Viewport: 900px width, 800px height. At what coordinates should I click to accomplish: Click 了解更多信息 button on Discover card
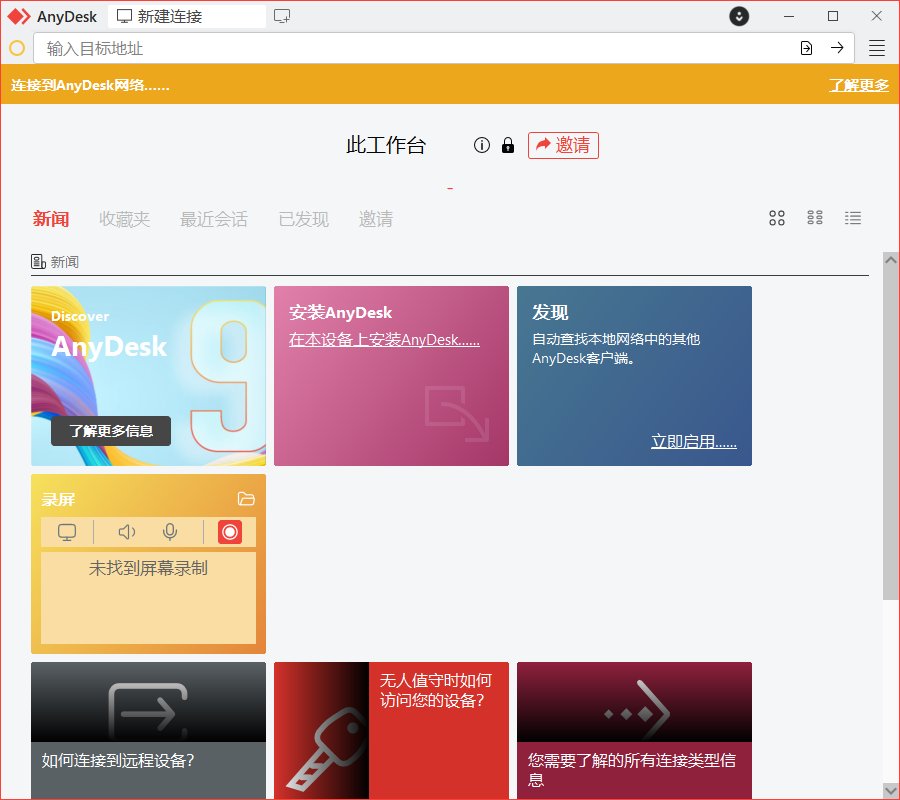[111, 431]
